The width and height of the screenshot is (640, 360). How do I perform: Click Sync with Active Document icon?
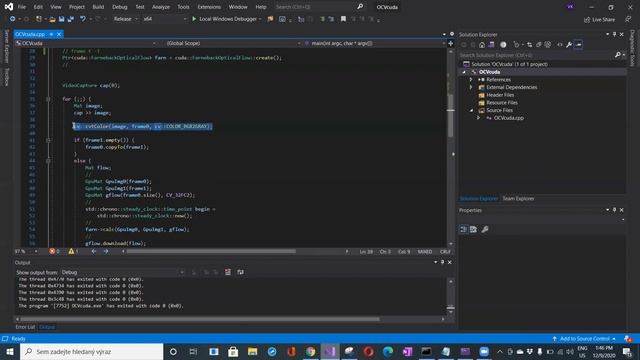pos(529,44)
